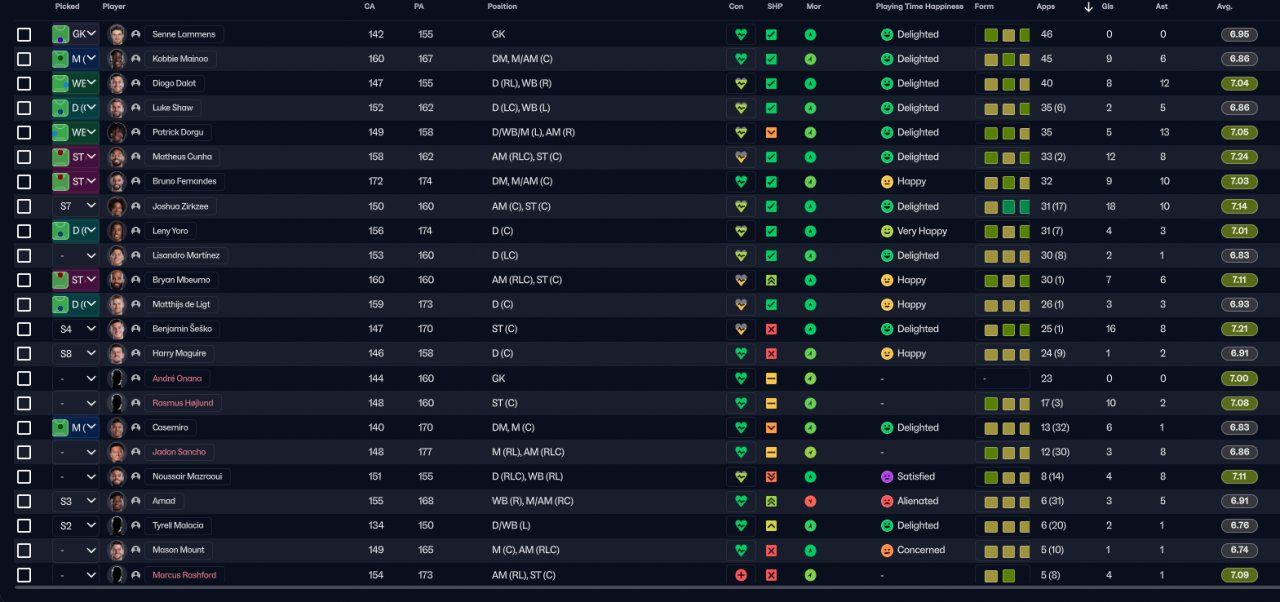1280x602 pixels.
Task: Select Lisandro Martínez's row checkbox
Action: 24,256
